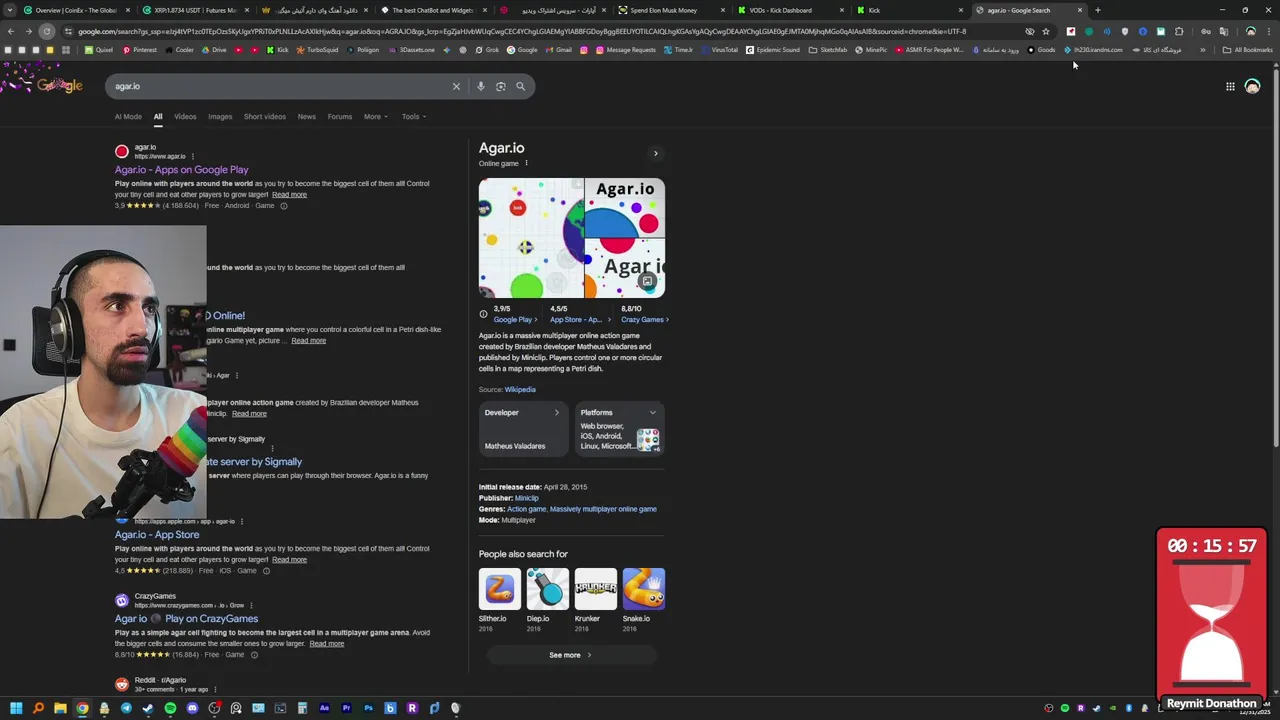Open Wikipedia source link

coord(520,390)
